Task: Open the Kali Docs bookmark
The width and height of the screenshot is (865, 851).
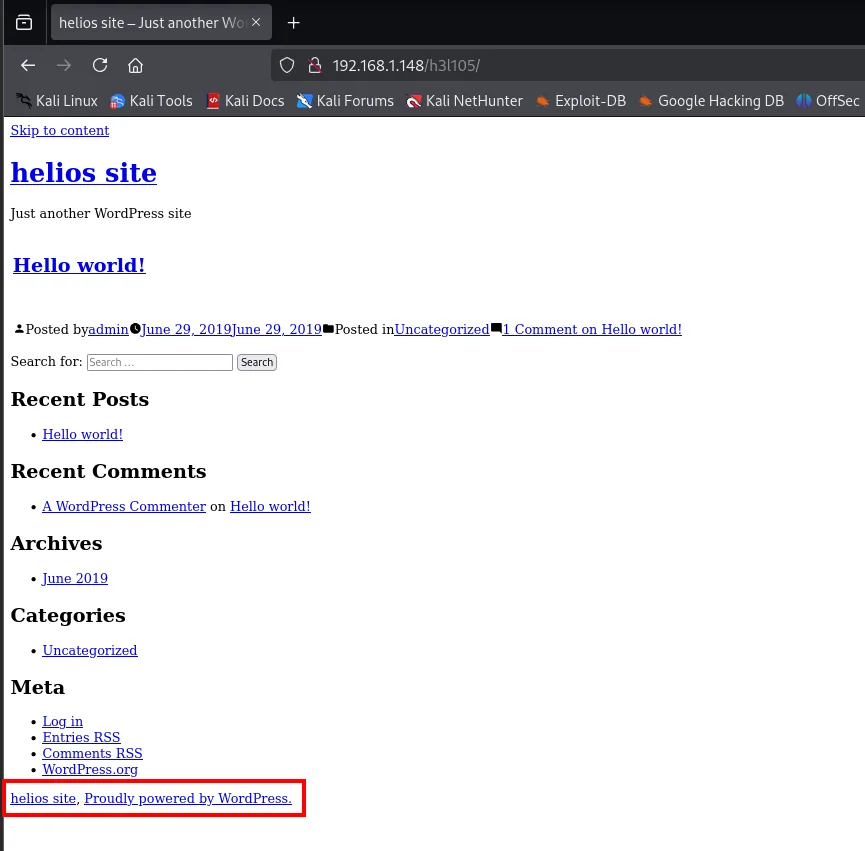Action: coord(245,101)
